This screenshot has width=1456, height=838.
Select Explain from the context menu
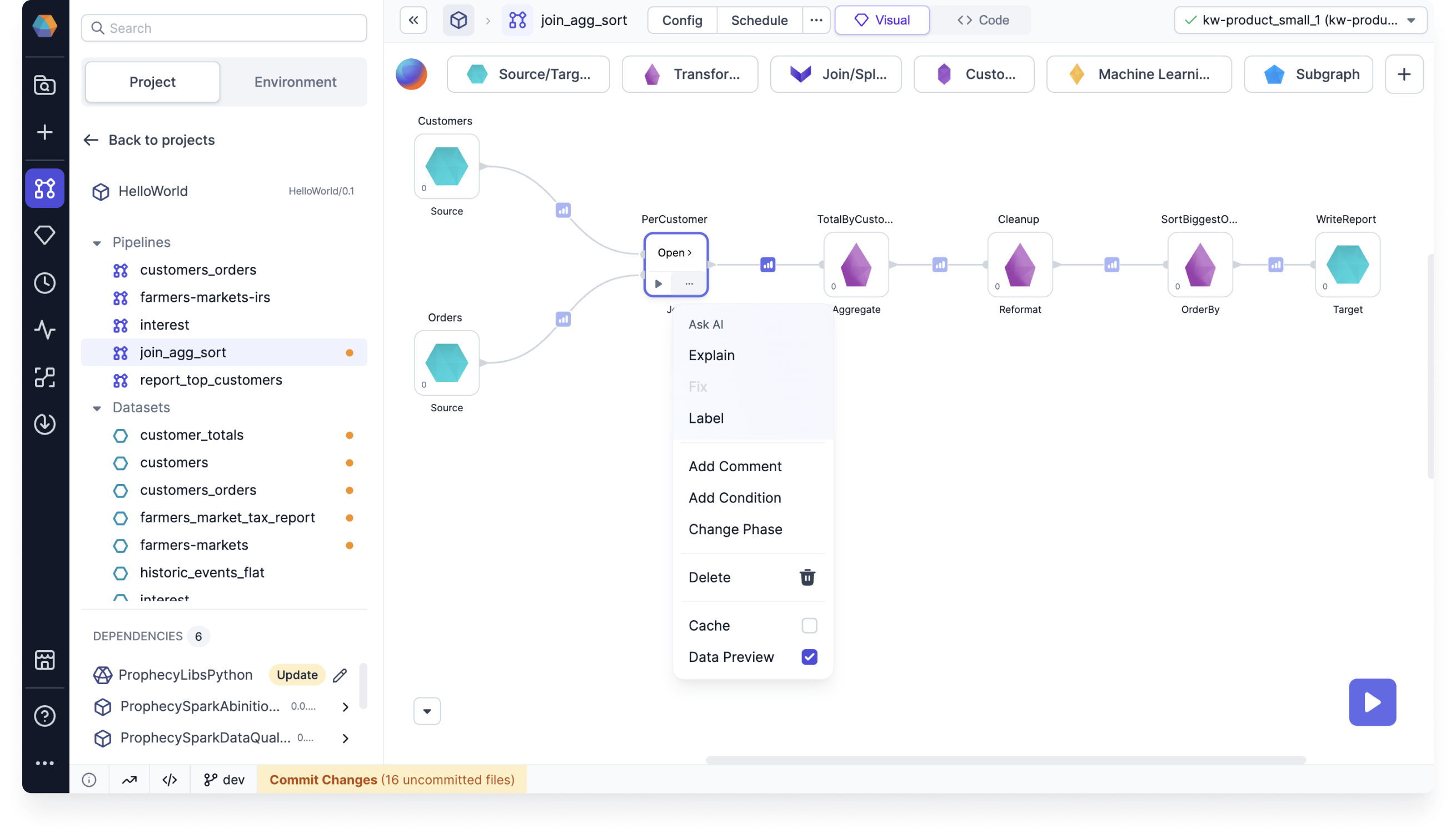click(711, 355)
